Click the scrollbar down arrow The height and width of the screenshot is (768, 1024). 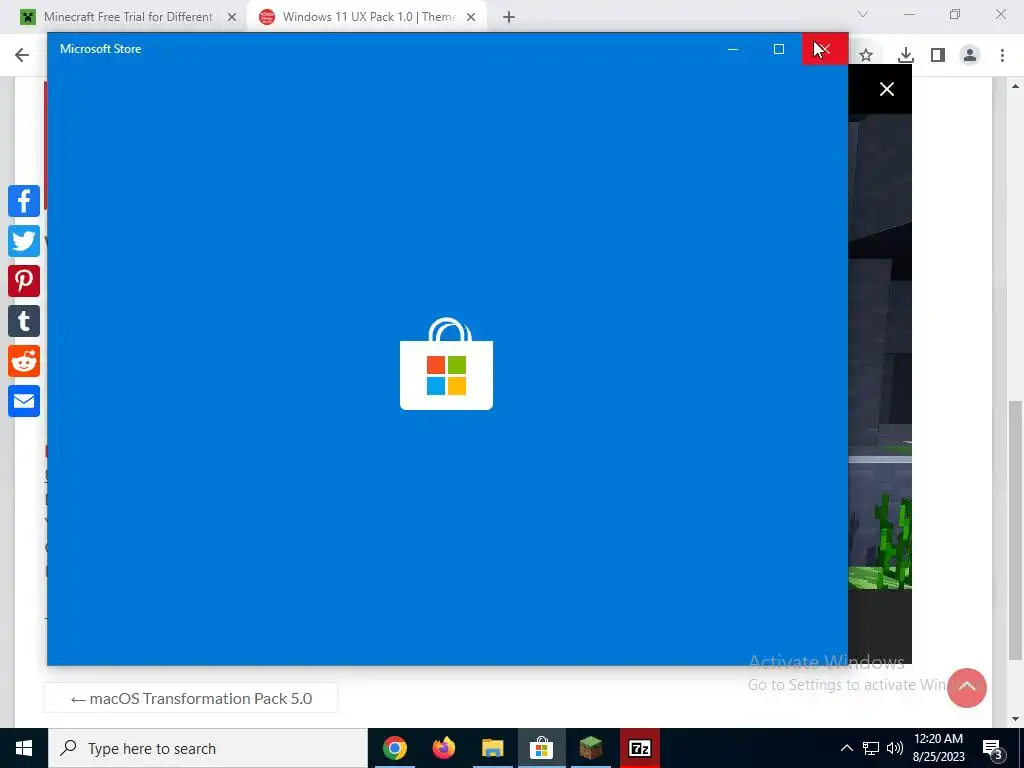pos(1016,719)
